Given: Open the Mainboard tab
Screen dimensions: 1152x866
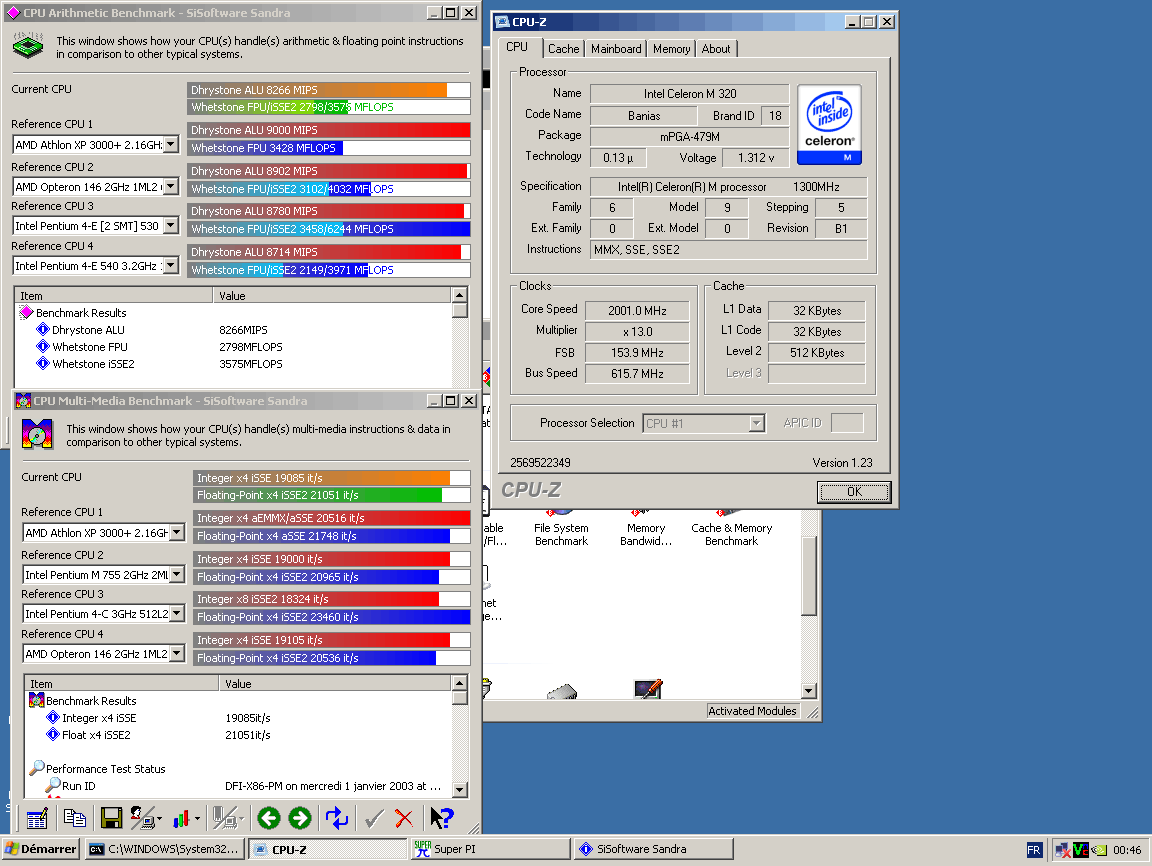Looking at the screenshot, I should click(616, 49).
